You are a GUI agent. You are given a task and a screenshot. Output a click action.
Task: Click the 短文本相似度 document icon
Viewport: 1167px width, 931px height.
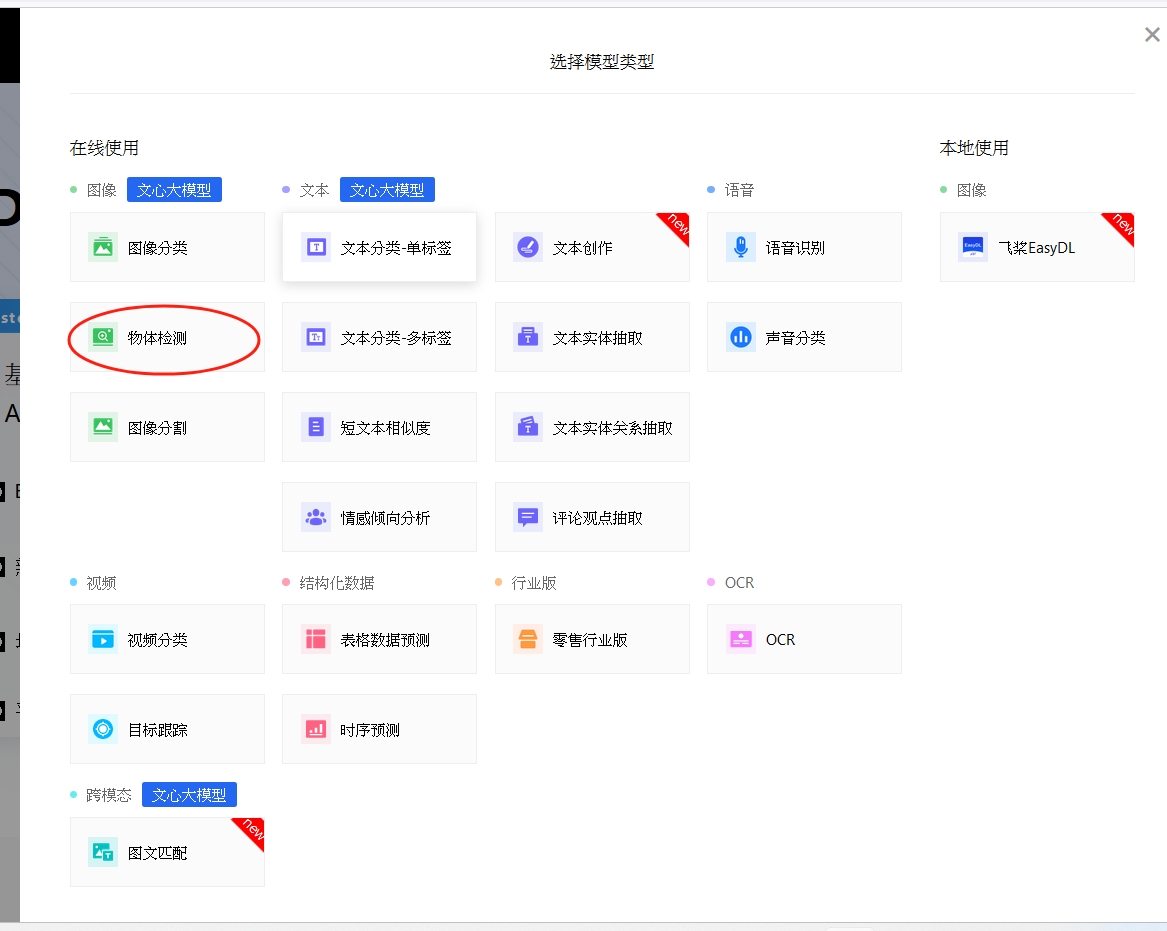point(316,427)
